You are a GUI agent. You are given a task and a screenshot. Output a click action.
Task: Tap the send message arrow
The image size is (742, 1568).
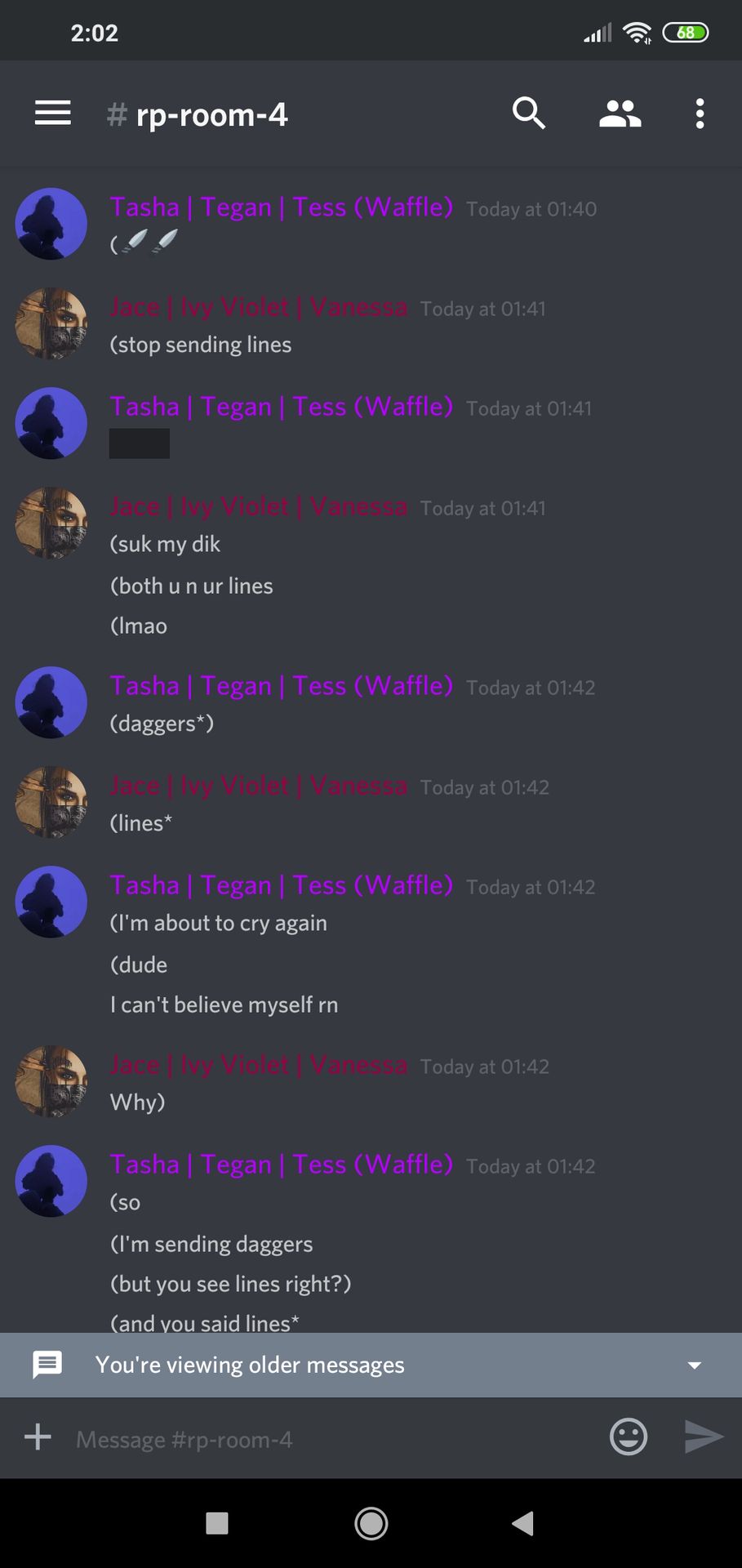point(704,1437)
